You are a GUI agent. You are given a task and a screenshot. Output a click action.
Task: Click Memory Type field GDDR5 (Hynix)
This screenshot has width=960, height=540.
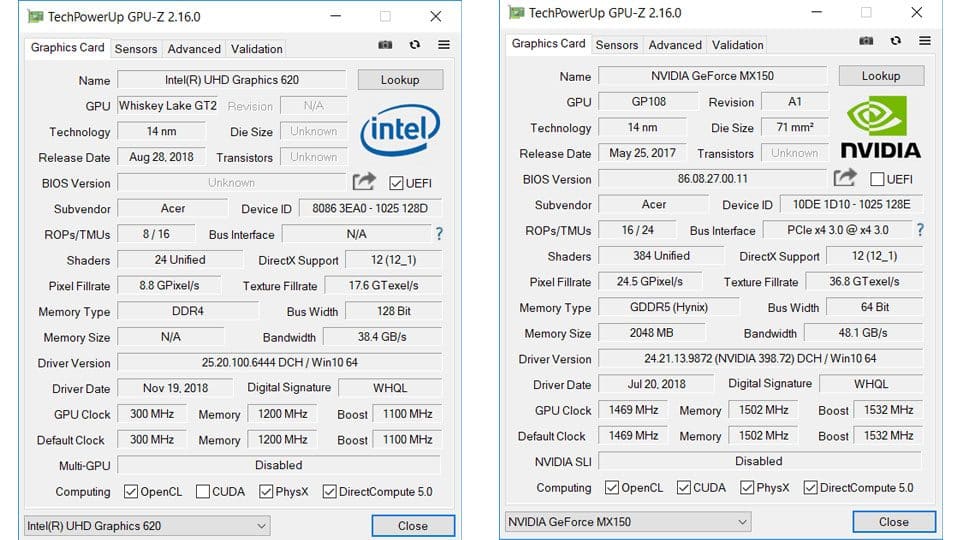669,307
